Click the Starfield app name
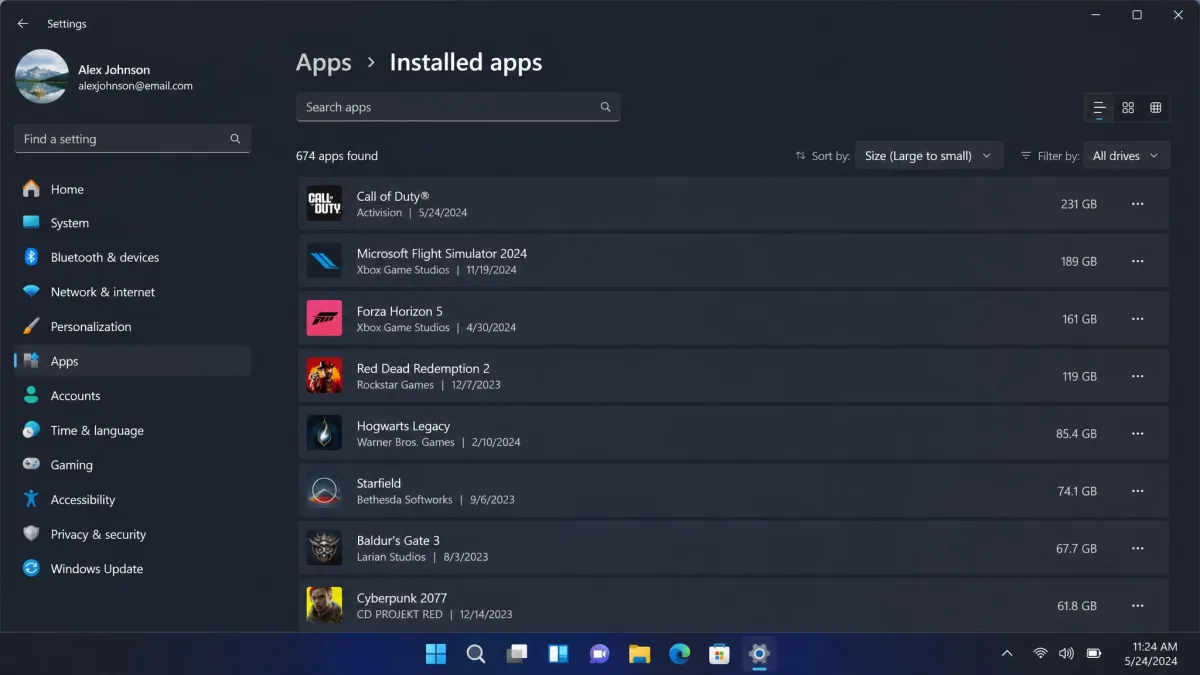1200x675 pixels. click(379, 483)
